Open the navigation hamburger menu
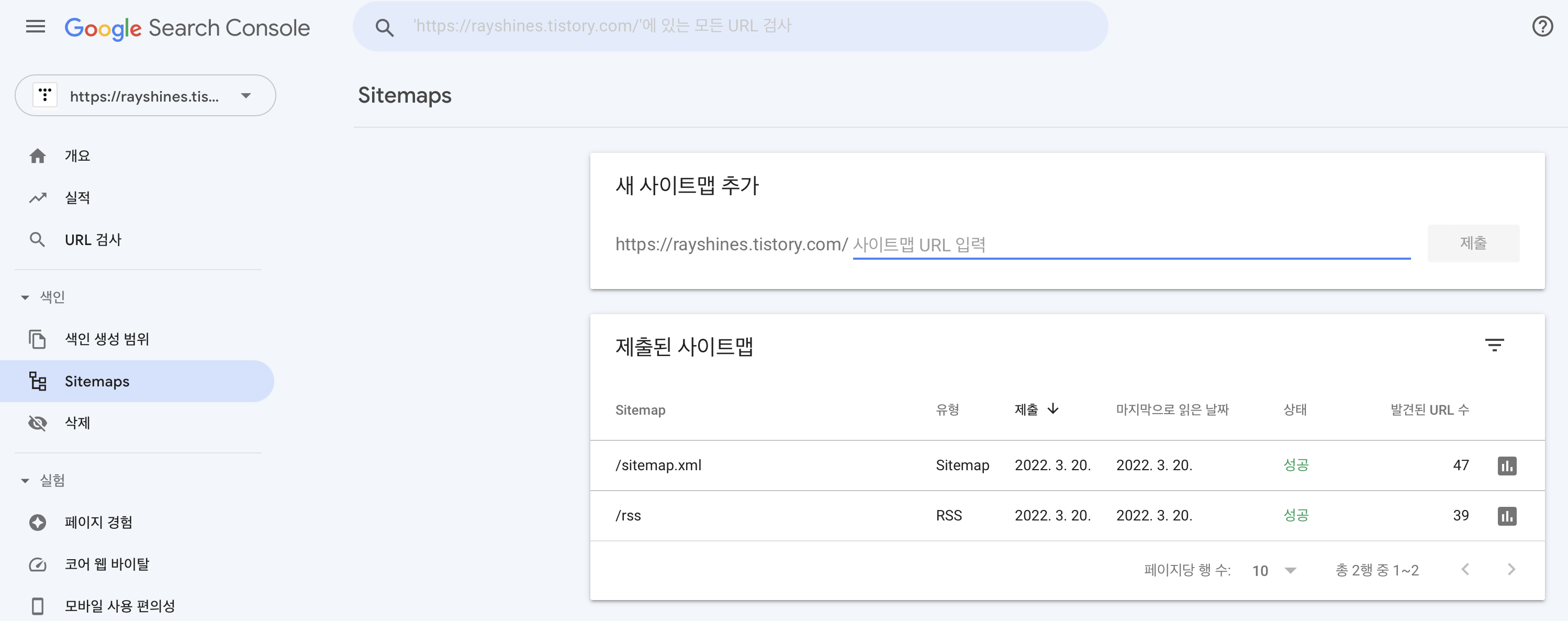Viewport: 1568px width, 621px height. pos(35,26)
